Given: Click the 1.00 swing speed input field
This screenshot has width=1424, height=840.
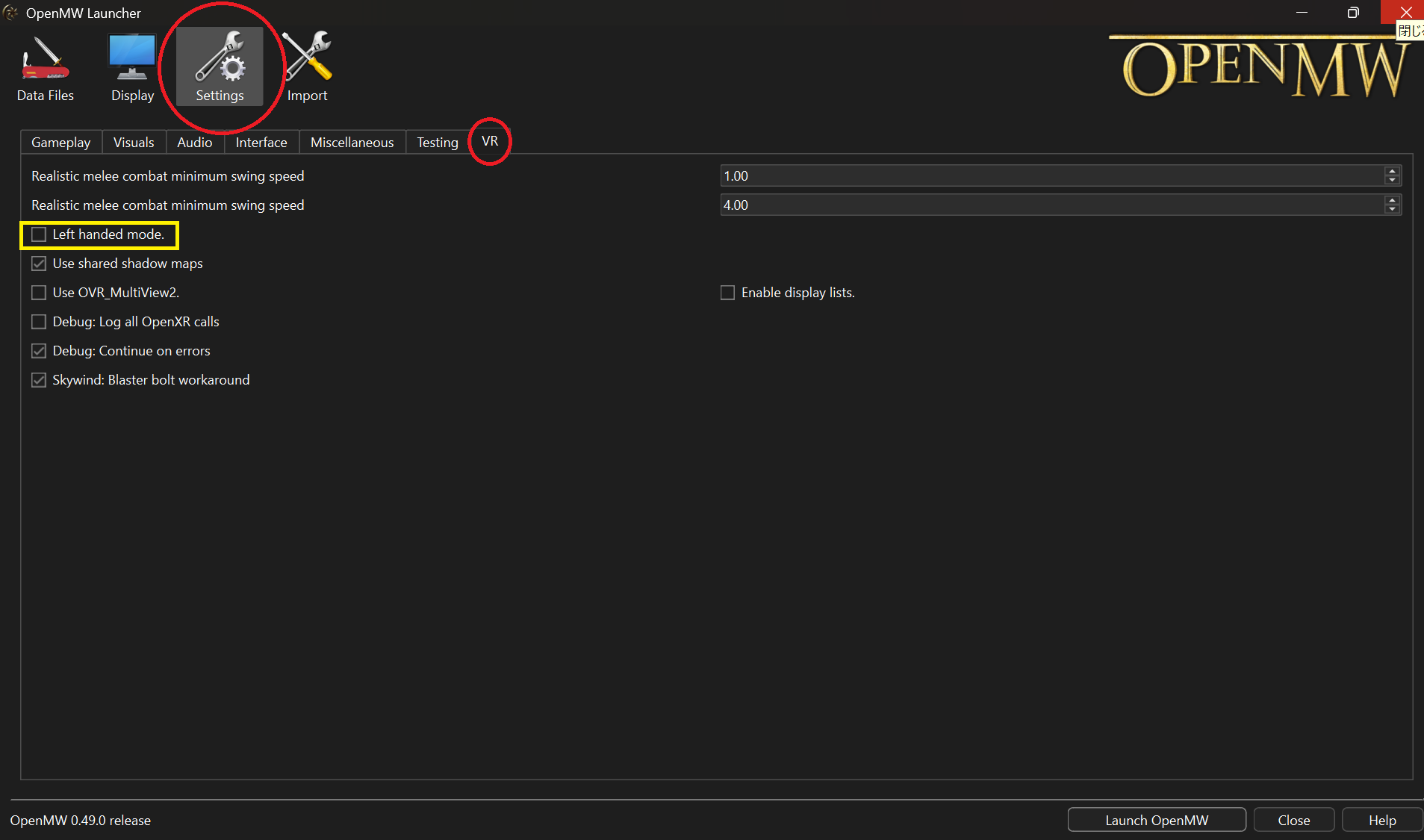Looking at the screenshot, I should click(x=1045, y=176).
